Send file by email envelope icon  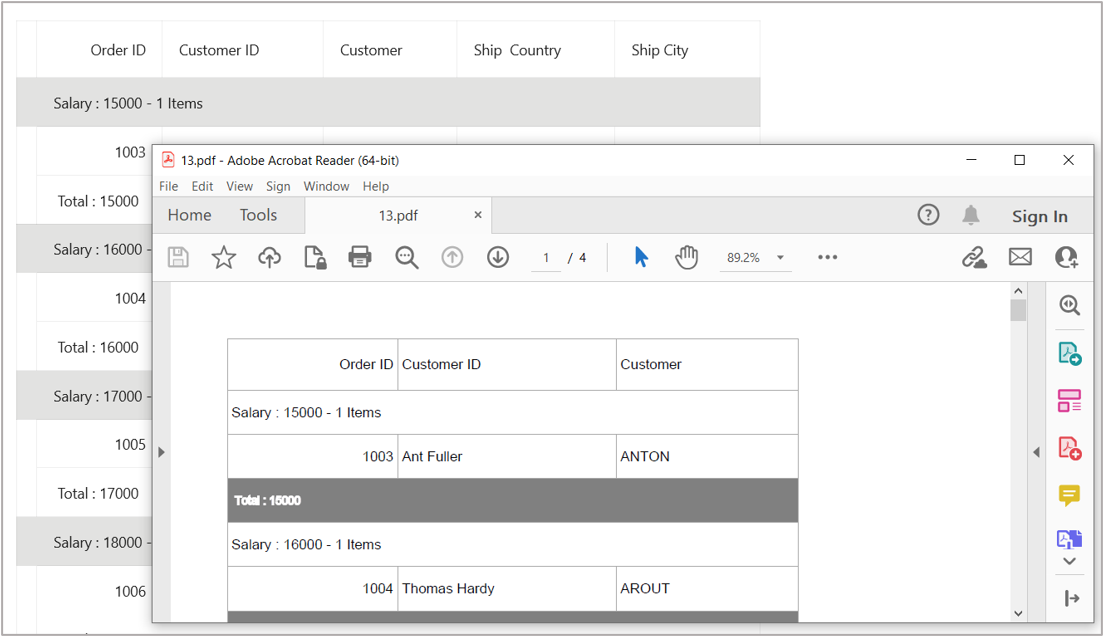tap(1020, 257)
